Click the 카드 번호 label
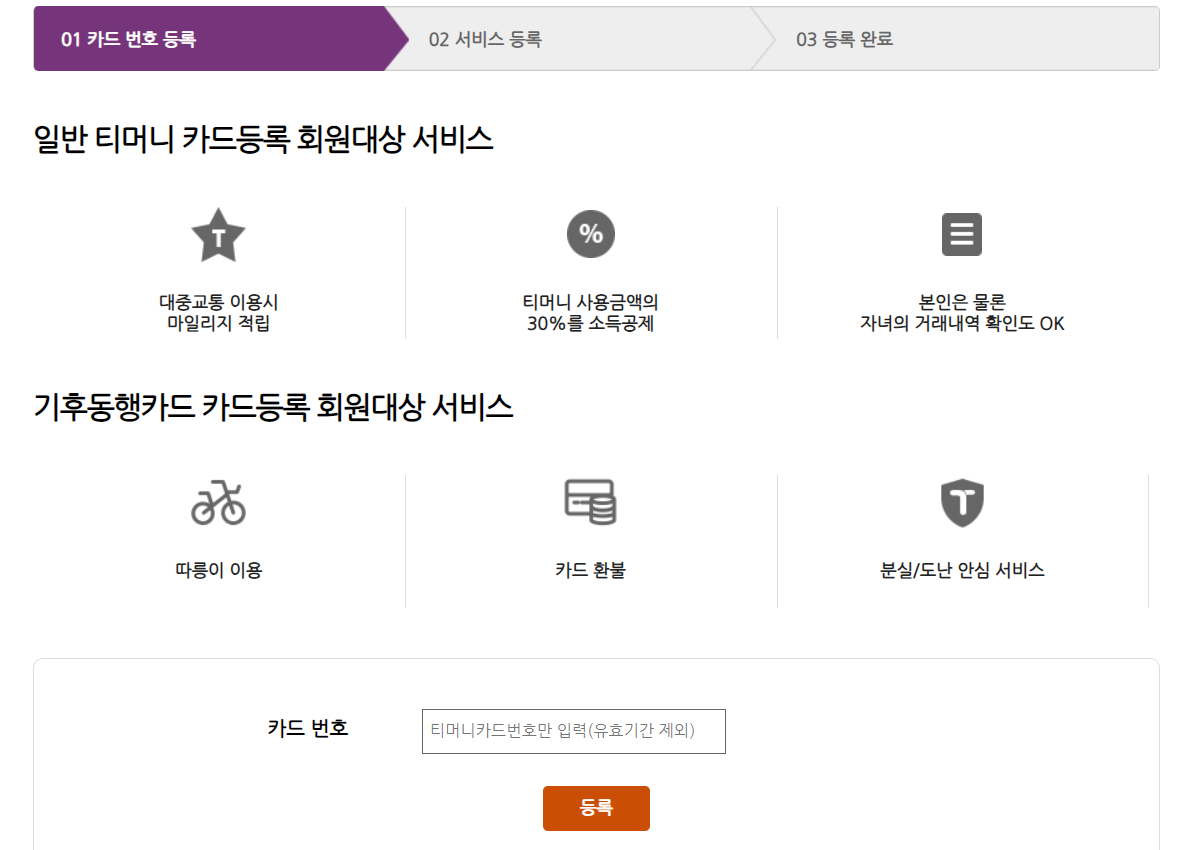This screenshot has height=850, width=1191. tap(308, 728)
